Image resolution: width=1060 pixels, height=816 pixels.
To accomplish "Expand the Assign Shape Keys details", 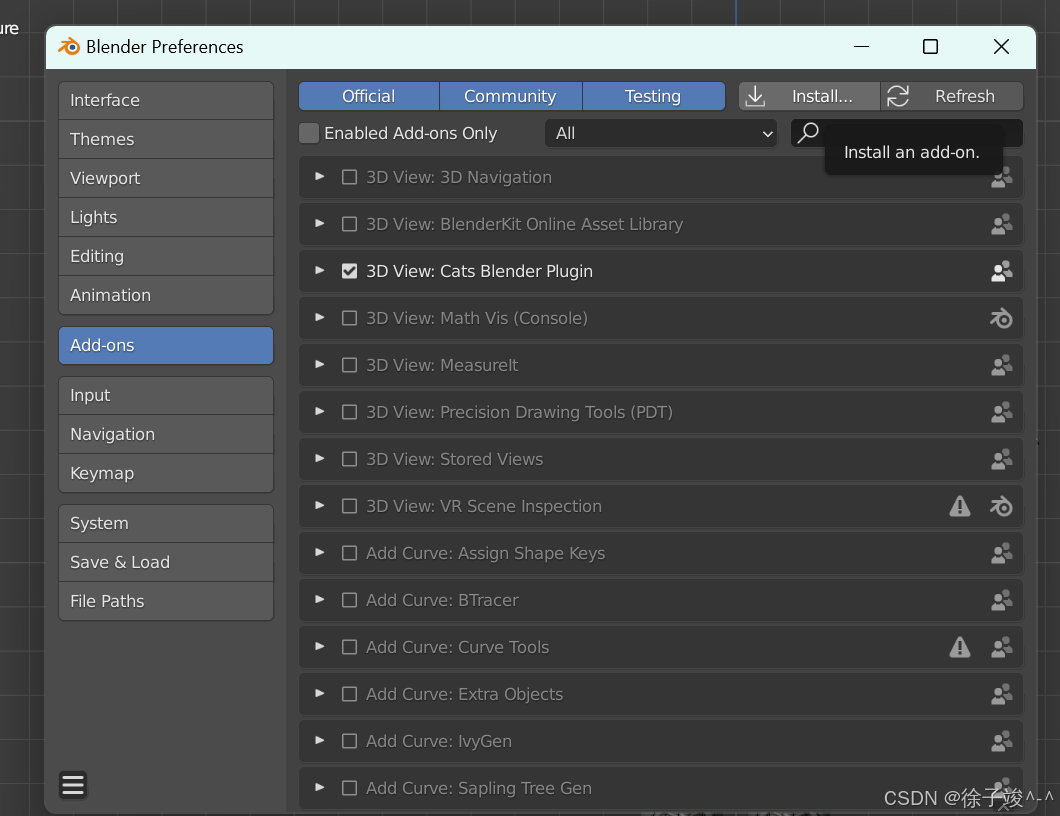I will coord(320,552).
